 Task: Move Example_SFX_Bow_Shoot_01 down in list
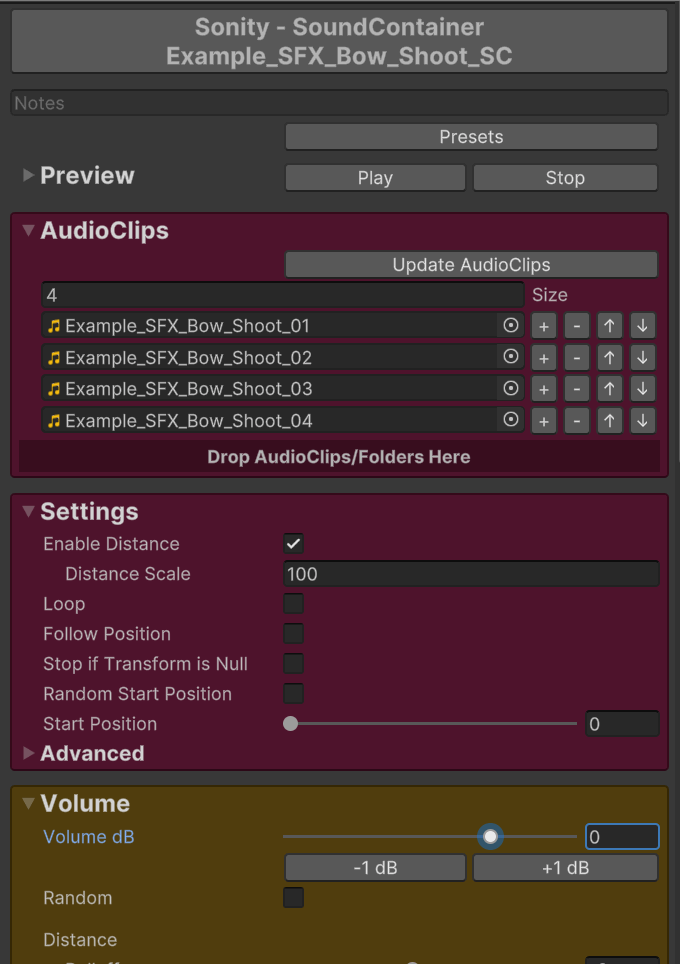pos(642,326)
